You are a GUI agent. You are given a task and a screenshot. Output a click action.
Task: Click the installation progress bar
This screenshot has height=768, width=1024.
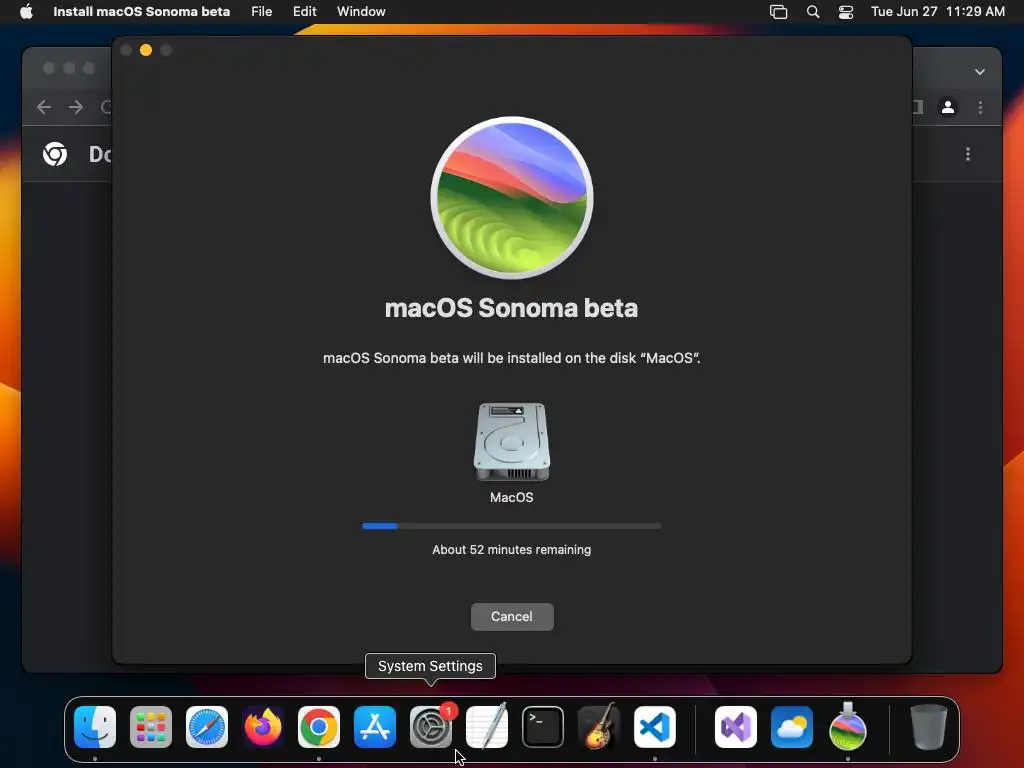pos(511,526)
